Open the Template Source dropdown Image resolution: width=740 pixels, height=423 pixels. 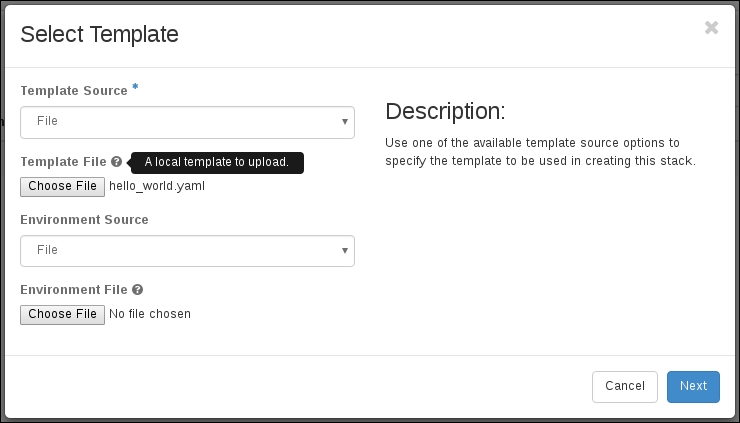[x=187, y=122]
